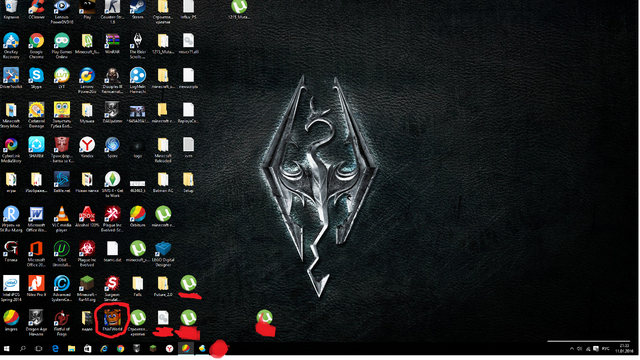
Task: Select the Surgeon Simulator shortcut
Action: coord(112,288)
